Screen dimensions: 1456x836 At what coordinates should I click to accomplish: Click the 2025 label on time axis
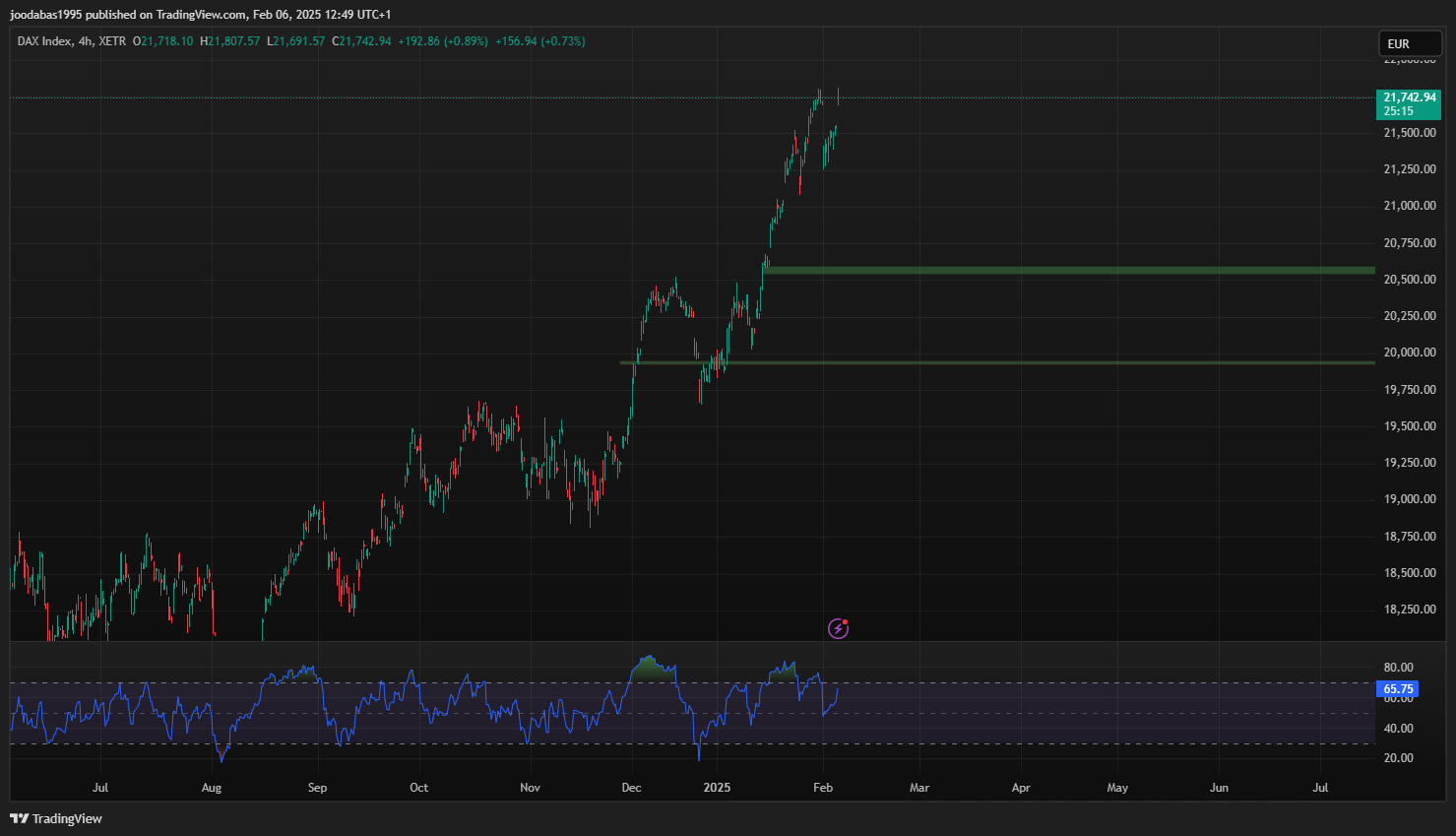(x=717, y=788)
